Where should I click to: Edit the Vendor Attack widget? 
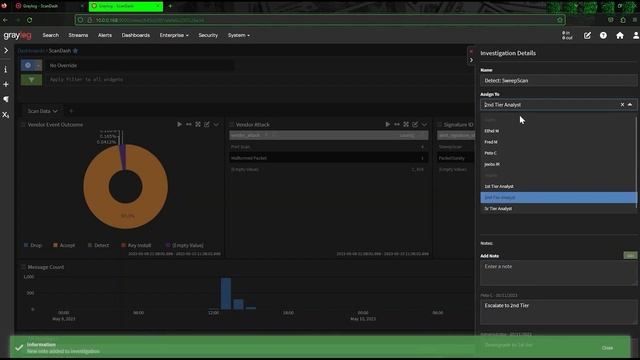(415, 124)
